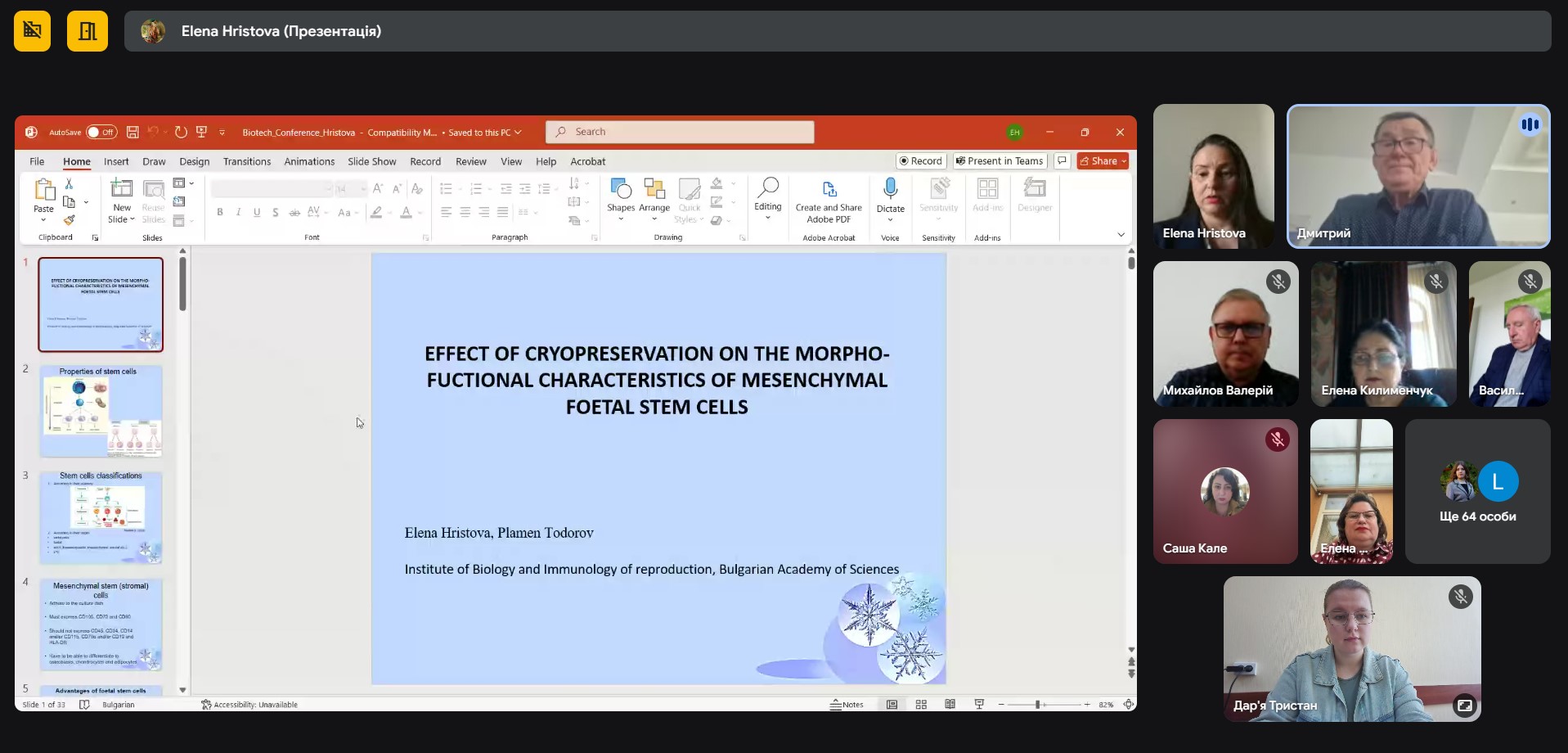Switch to Reading view in status bar
The height and width of the screenshot is (753, 1568).
tap(950, 704)
